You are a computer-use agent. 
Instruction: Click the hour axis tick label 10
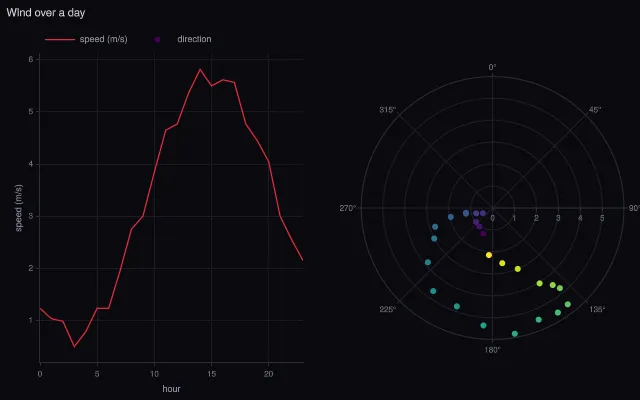point(154,374)
